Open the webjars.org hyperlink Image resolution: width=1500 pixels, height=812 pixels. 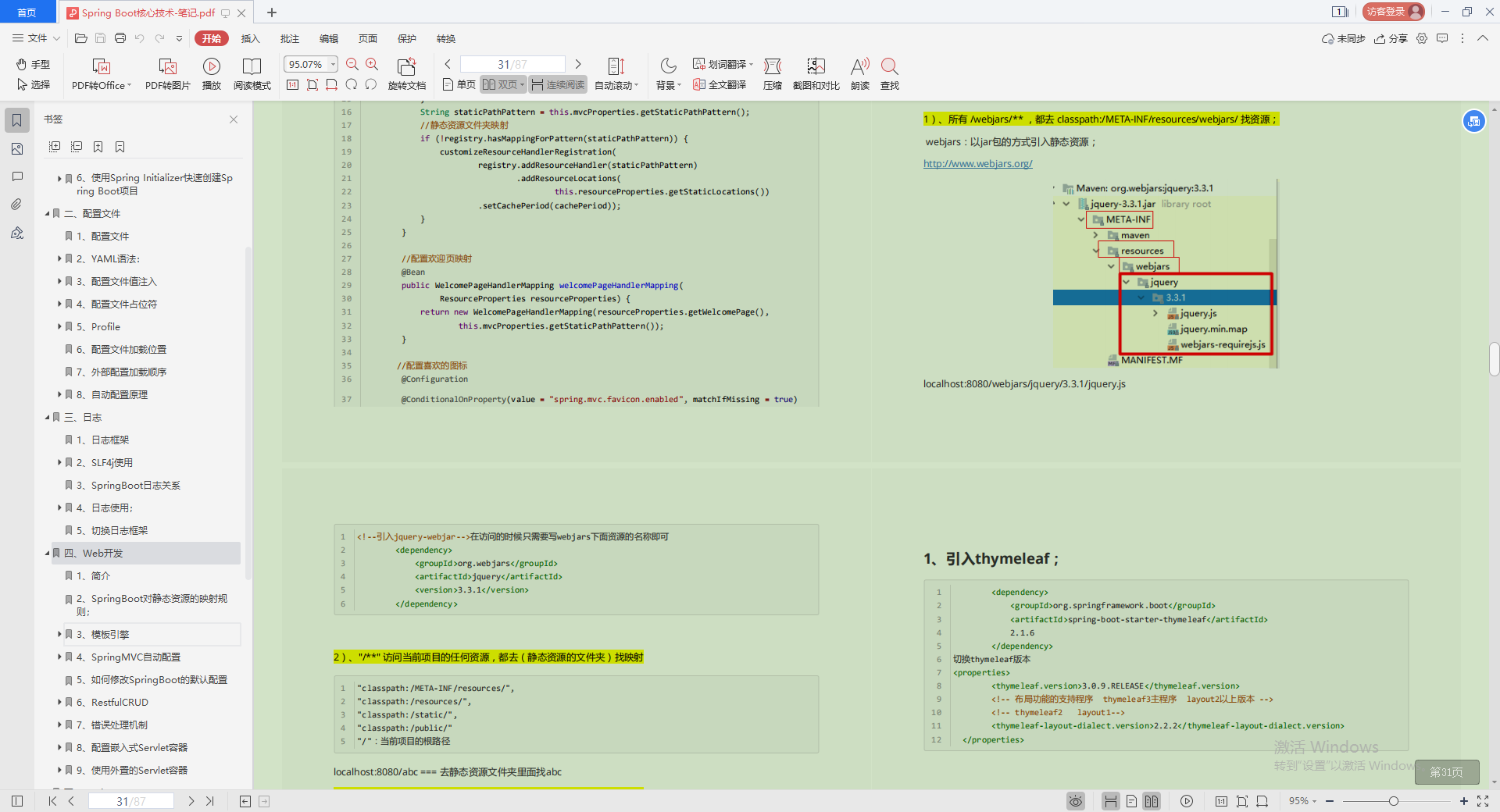[x=977, y=164]
